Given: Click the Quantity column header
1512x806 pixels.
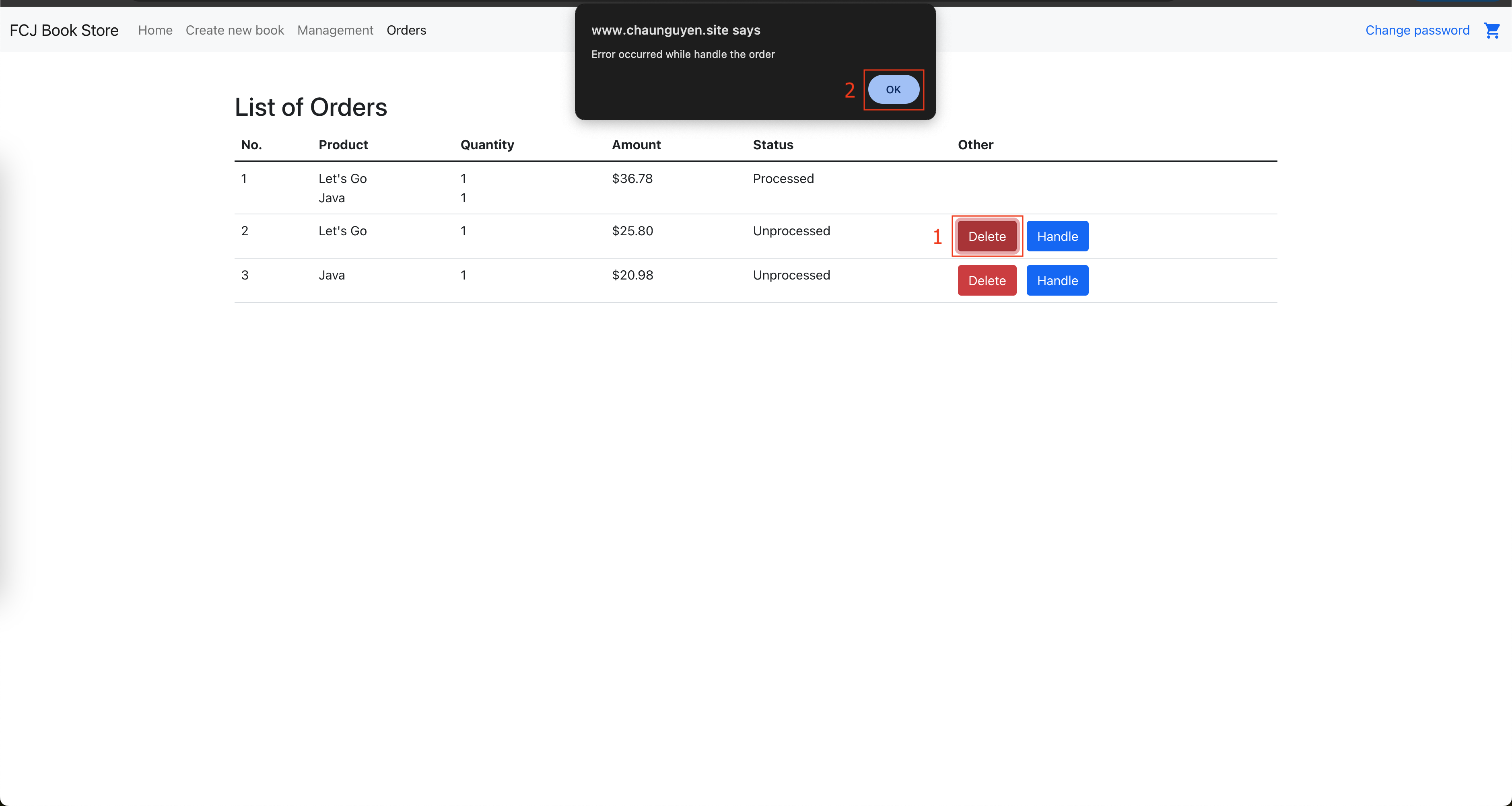Looking at the screenshot, I should pos(487,145).
